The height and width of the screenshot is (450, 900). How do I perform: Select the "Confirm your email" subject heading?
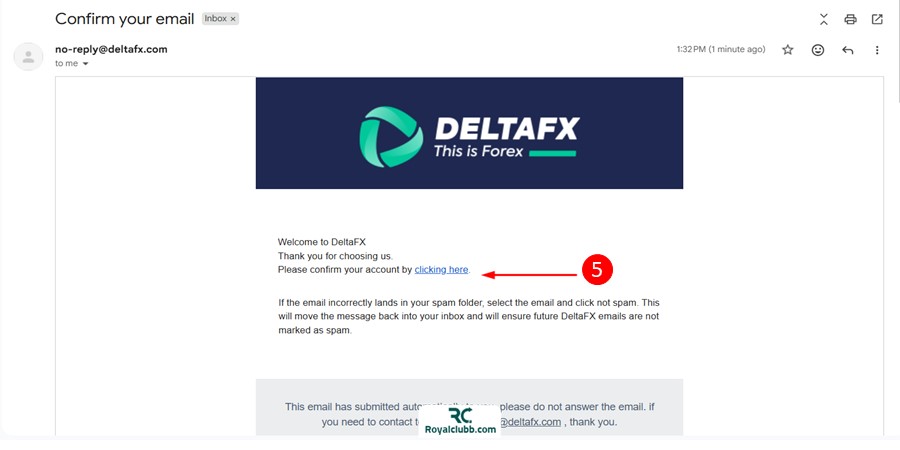coord(125,19)
